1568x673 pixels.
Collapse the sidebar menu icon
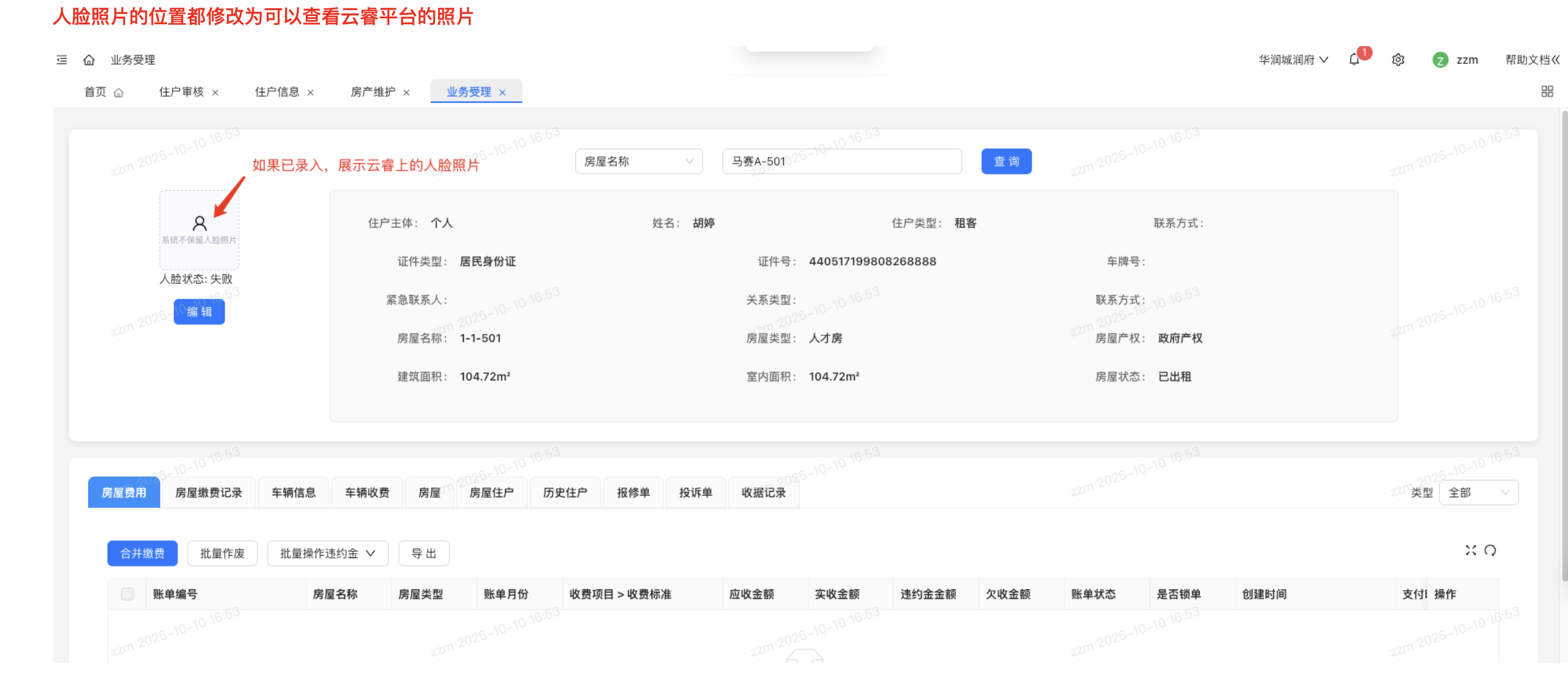62,60
